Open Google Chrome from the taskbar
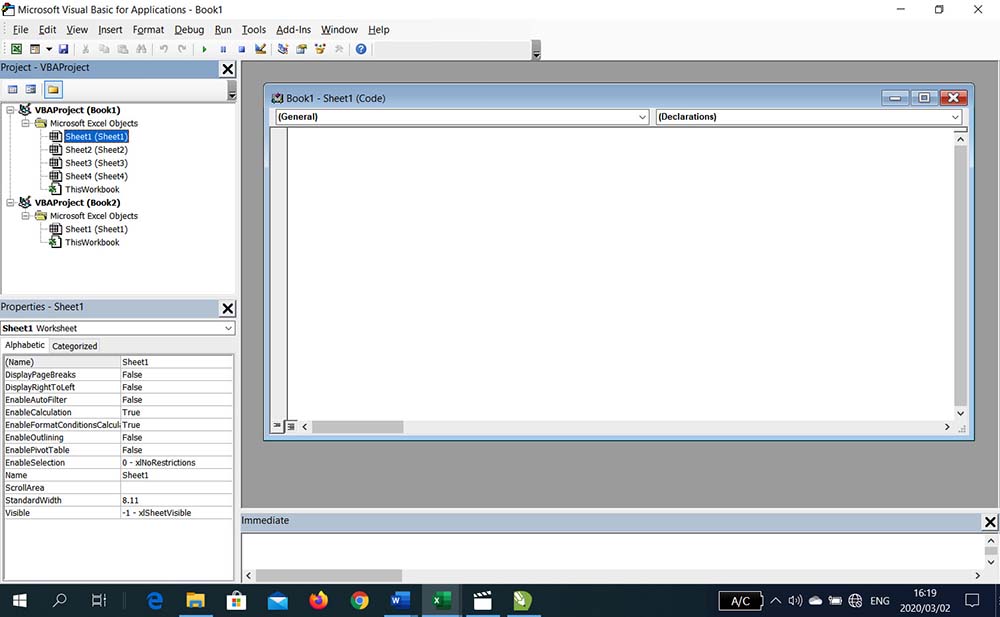This screenshot has height=617, width=1000. coord(359,600)
